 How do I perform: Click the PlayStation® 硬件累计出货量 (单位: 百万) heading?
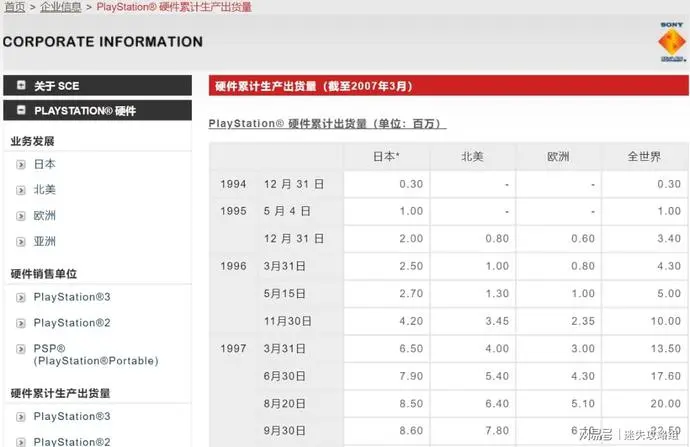pyautogui.click(x=327, y=124)
